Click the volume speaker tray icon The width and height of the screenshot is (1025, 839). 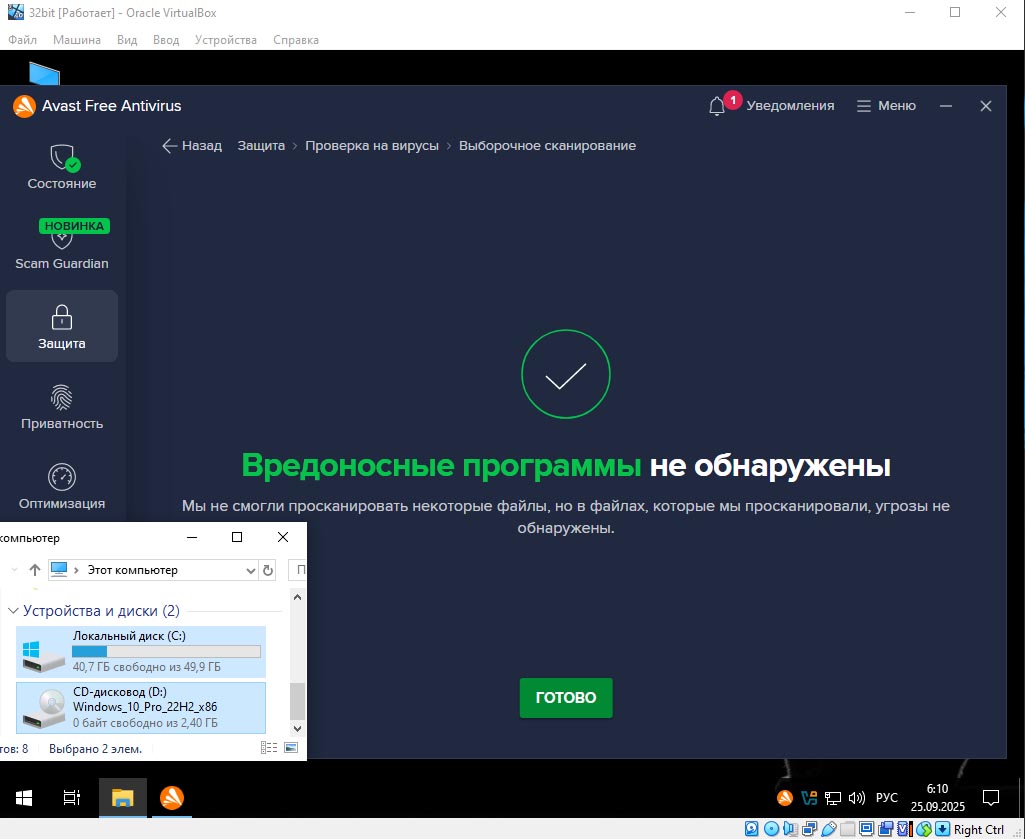click(856, 798)
